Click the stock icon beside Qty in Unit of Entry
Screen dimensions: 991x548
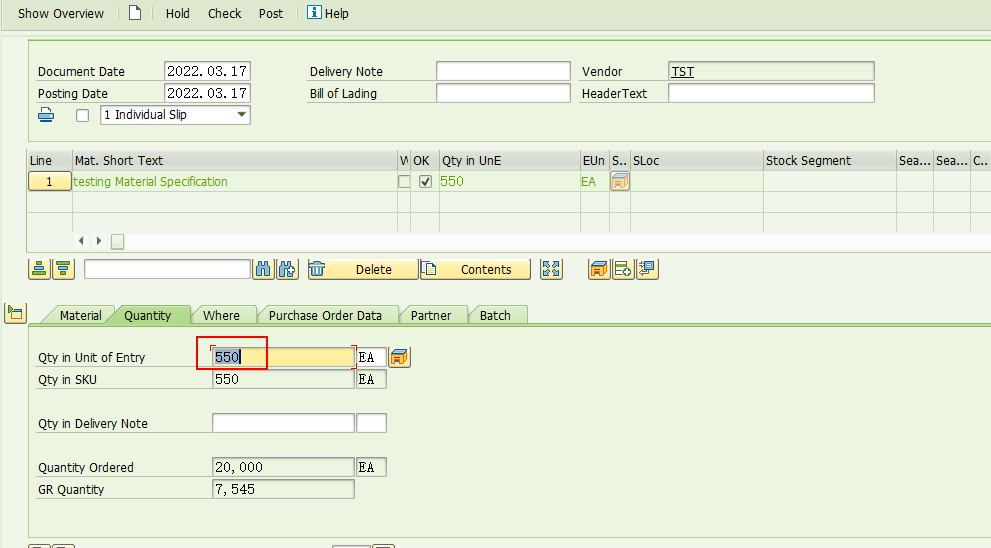click(x=399, y=357)
